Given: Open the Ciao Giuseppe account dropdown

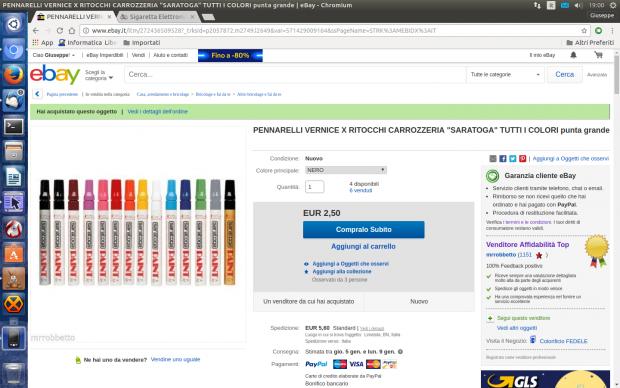Looking at the screenshot, I should tap(54, 55).
